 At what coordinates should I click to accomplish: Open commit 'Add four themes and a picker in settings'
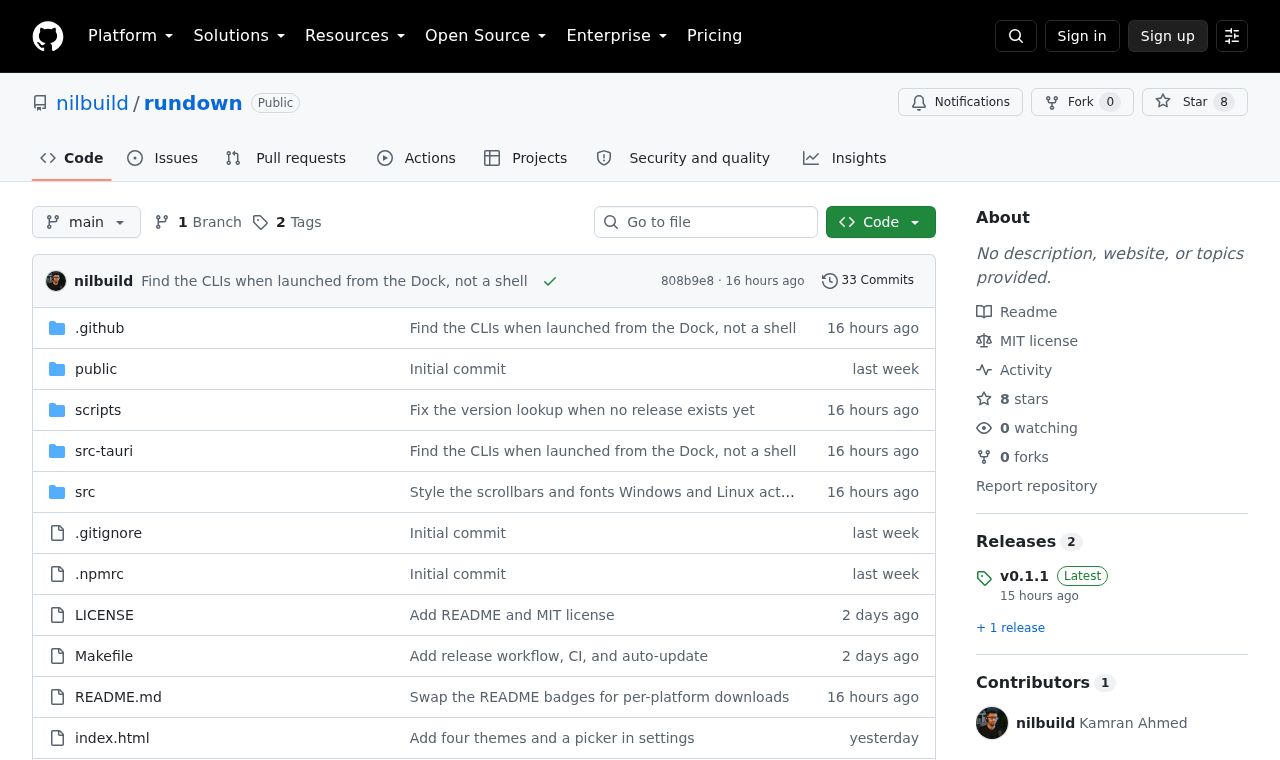coord(552,738)
